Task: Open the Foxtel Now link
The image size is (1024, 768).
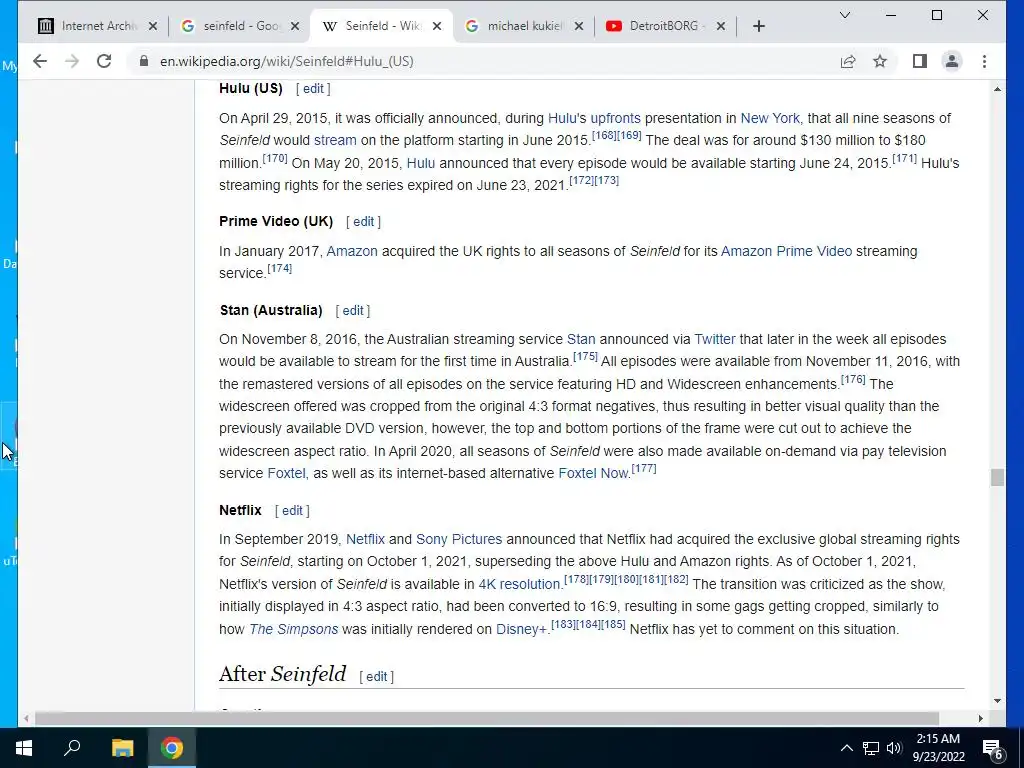Action: 593,473
